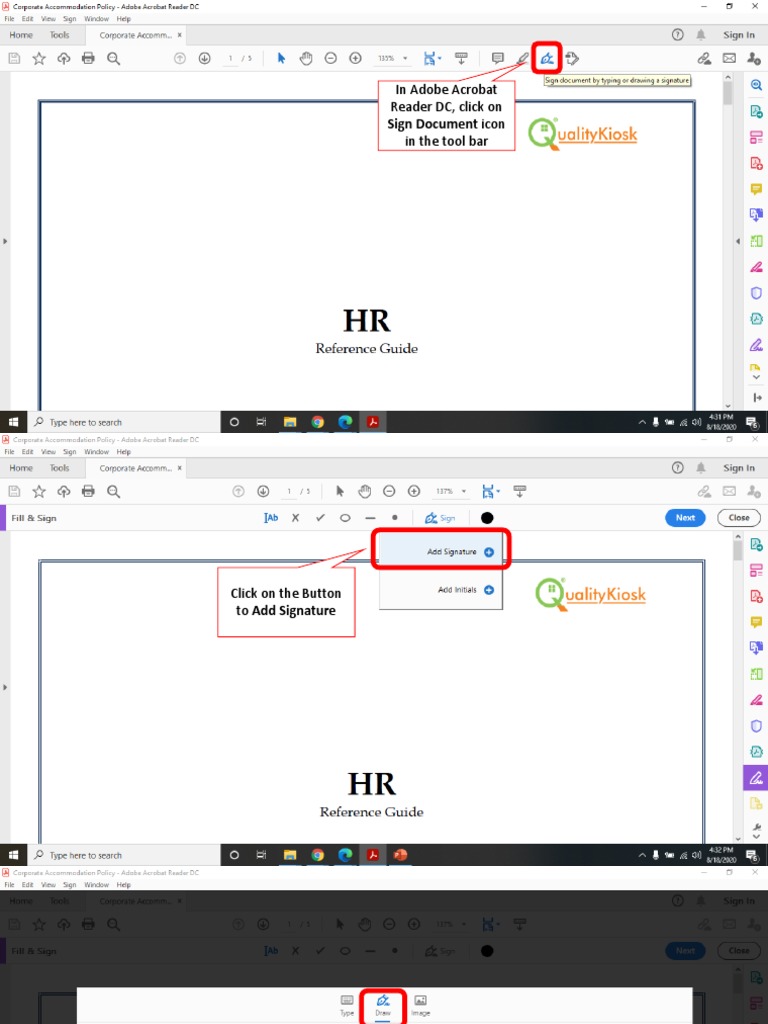Show more tools chevron in middle screenshot right panel
The width and height of the screenshot is (768, 1024).
coord(756,837)
